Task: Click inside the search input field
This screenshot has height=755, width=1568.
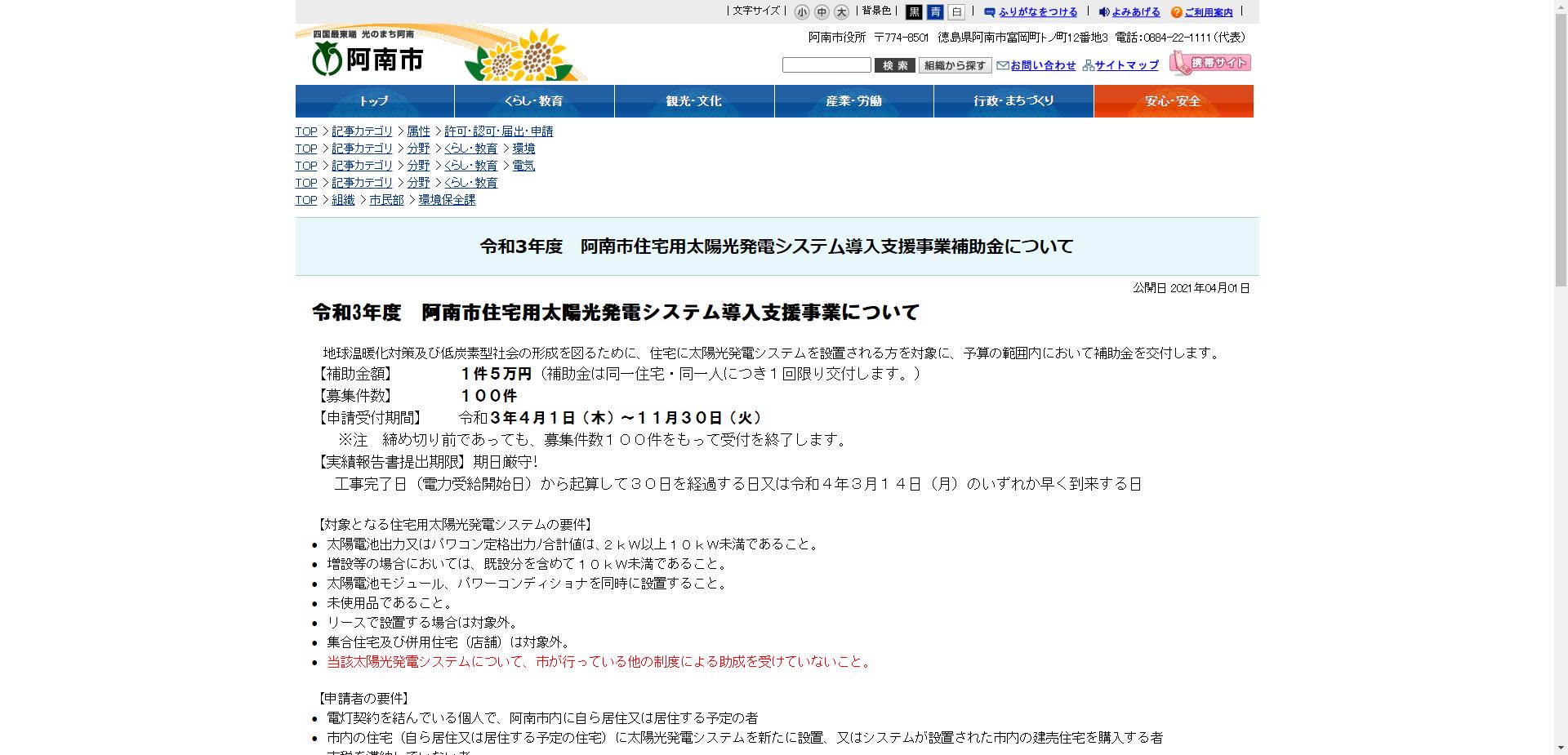Action: (x=825, y=64)
